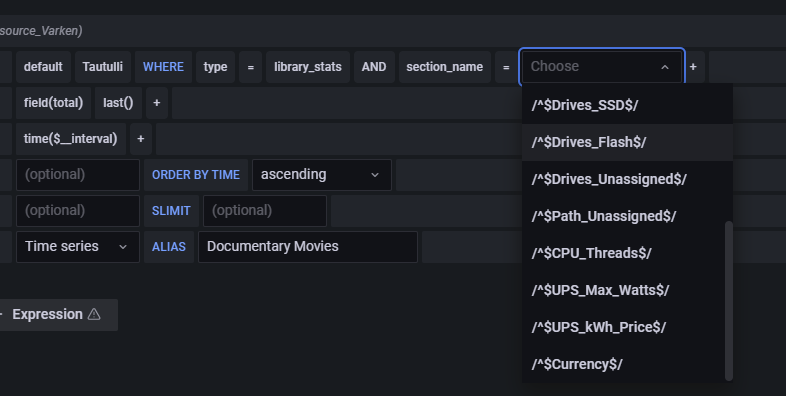Choose the /^$Currency$/ option
Viewport: 786px width, 396px height.
pos(627,364)
